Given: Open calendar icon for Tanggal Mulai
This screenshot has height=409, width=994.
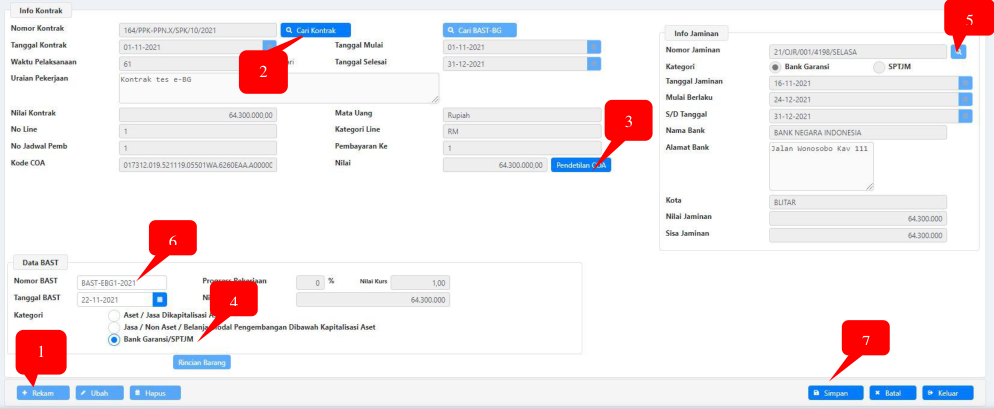Looking at the screenshot, I should pos(594,46).
